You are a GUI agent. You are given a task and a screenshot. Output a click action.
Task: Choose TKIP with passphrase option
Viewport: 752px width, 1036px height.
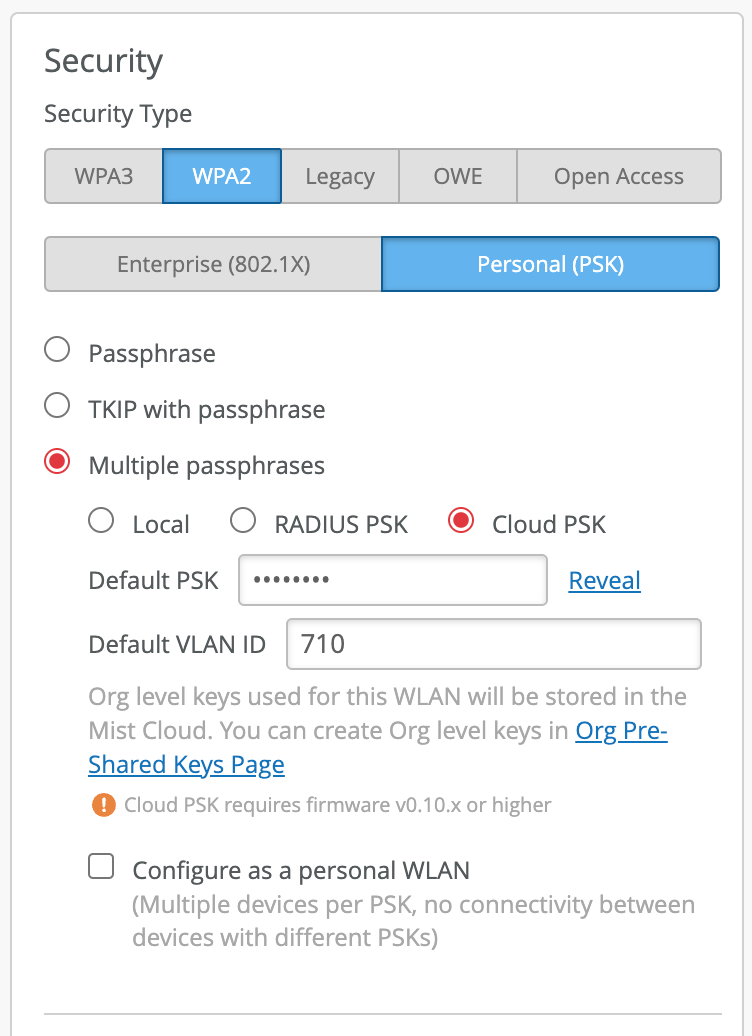(58, 406)
